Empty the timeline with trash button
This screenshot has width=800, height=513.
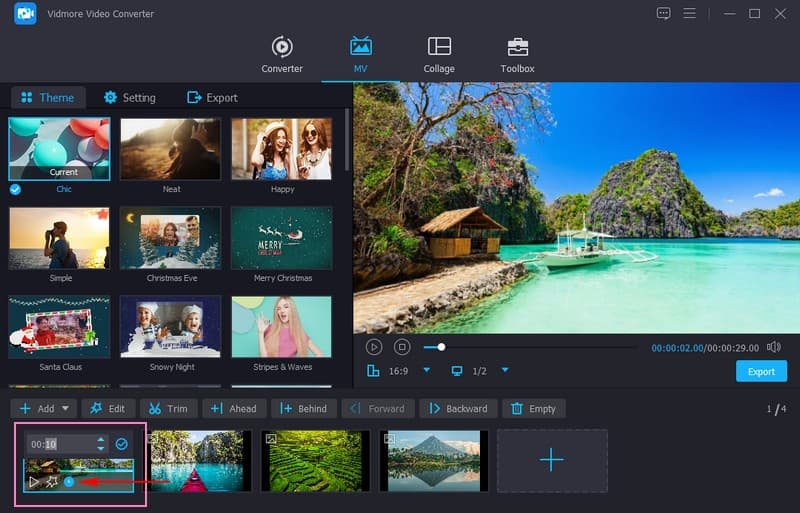[x=533, y=408]
